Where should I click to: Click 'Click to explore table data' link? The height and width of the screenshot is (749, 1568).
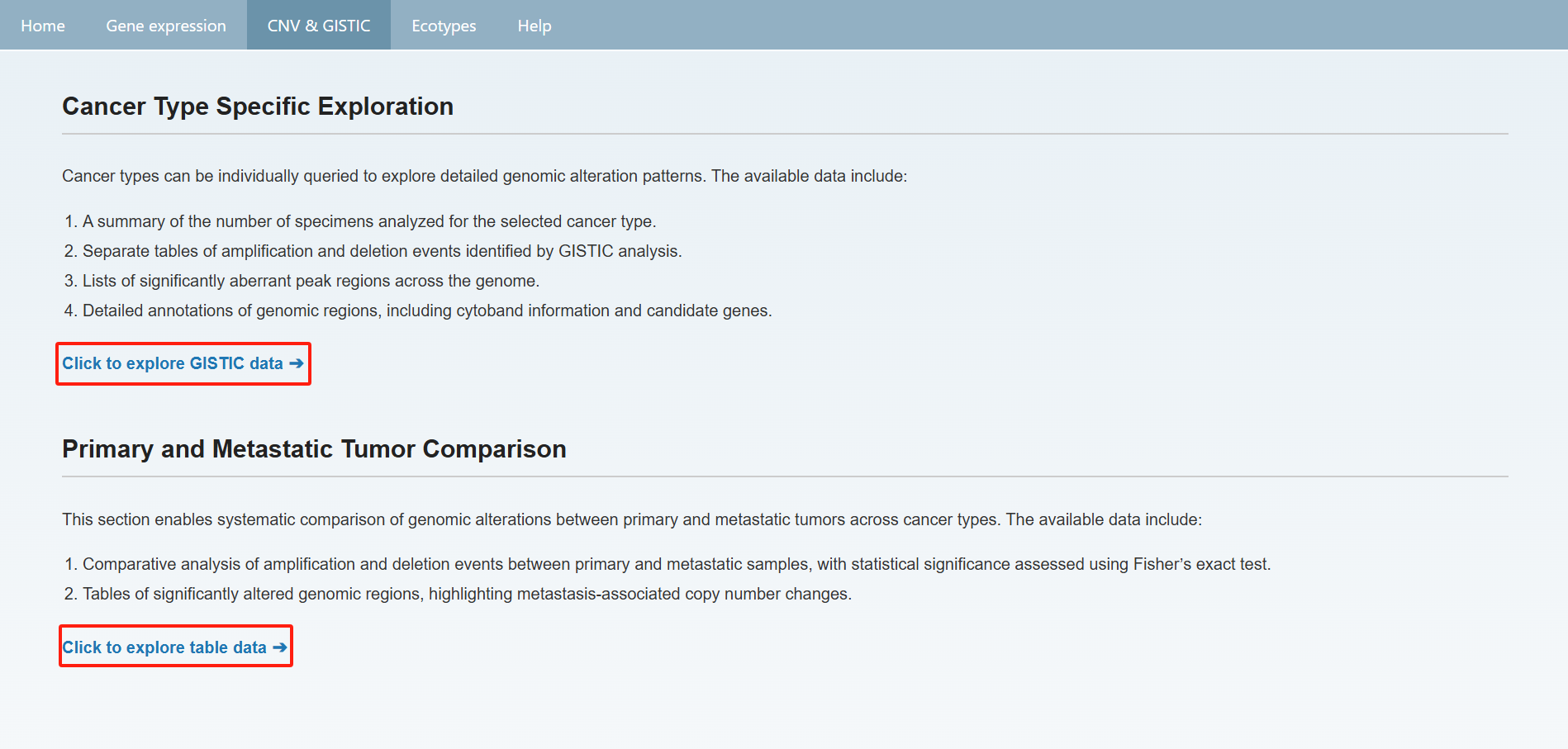(x=164, y=647)
